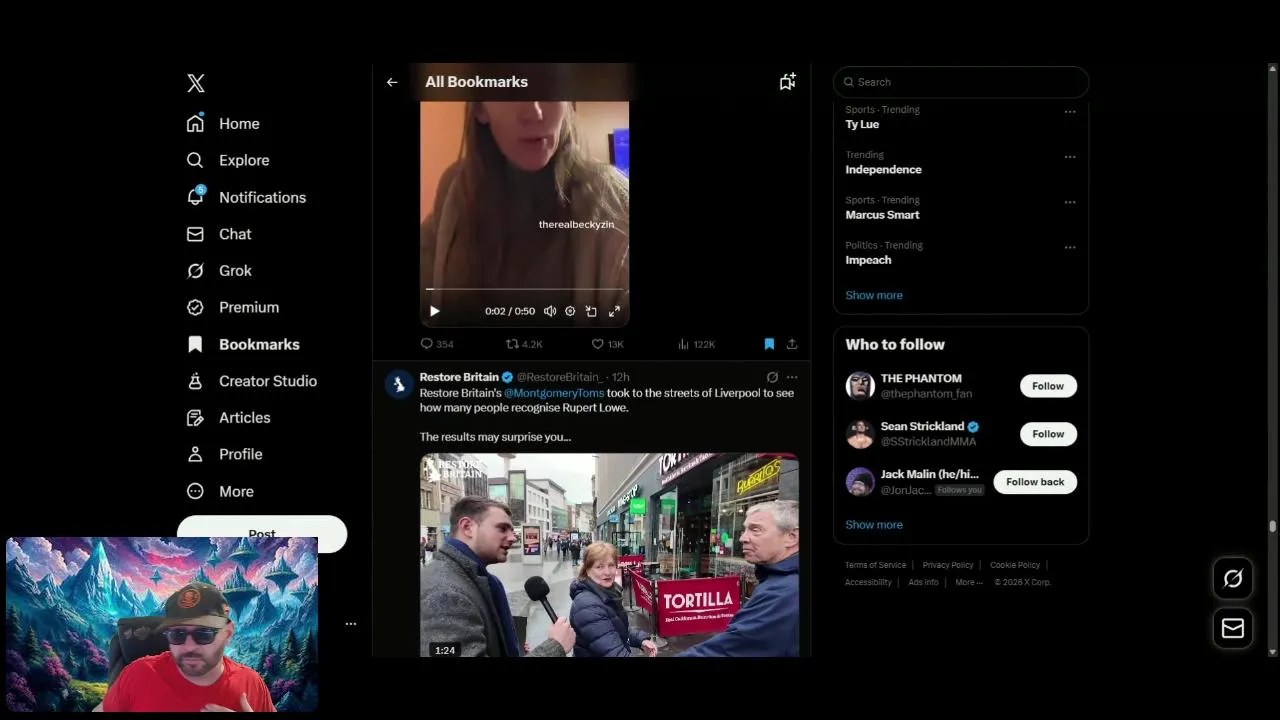Click the Creator Studio icon
Image resolution: width=1280 pixels, height=720 pixels.
[x=195, y=381]
